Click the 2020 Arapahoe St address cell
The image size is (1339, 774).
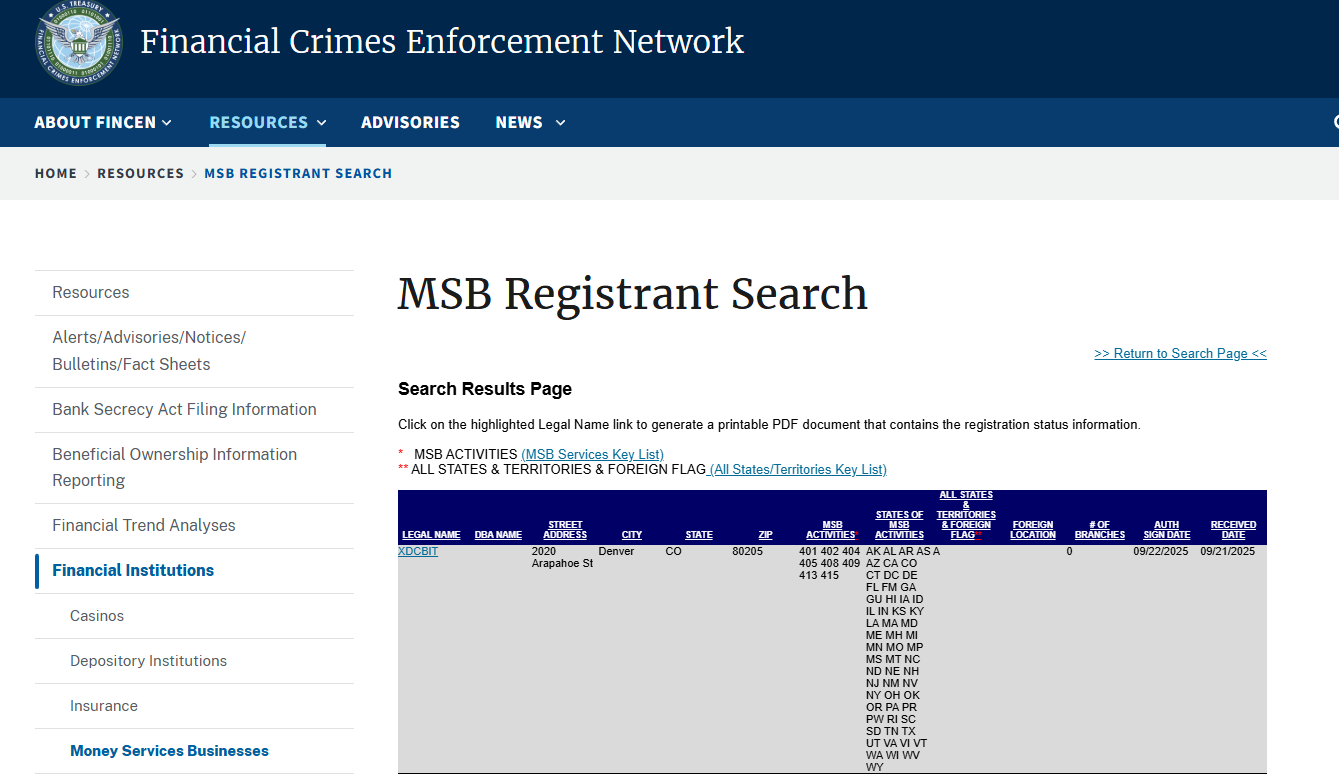[562, 558]
